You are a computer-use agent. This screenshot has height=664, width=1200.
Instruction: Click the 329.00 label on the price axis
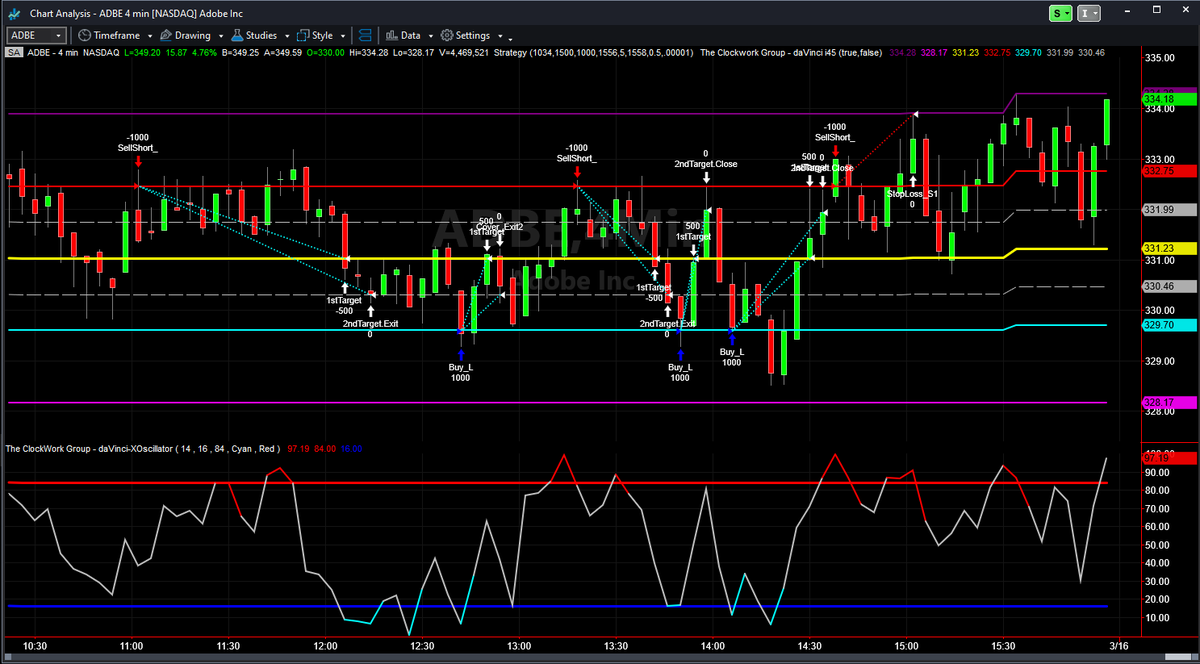click(x=1160, y=361)
